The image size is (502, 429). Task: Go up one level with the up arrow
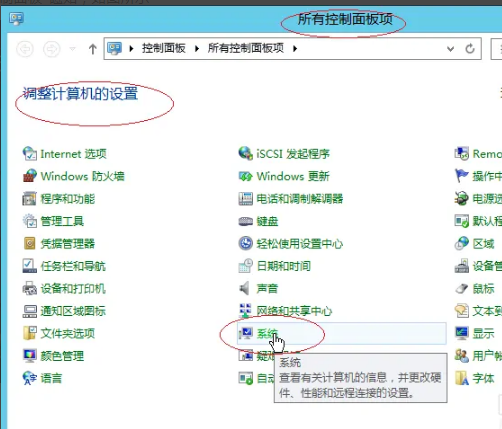click(x=93, y=49)
